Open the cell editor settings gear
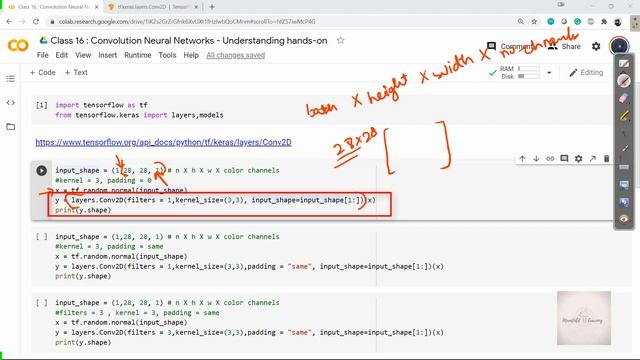Viewport: 640px width, 360px height. coord(578,158)
